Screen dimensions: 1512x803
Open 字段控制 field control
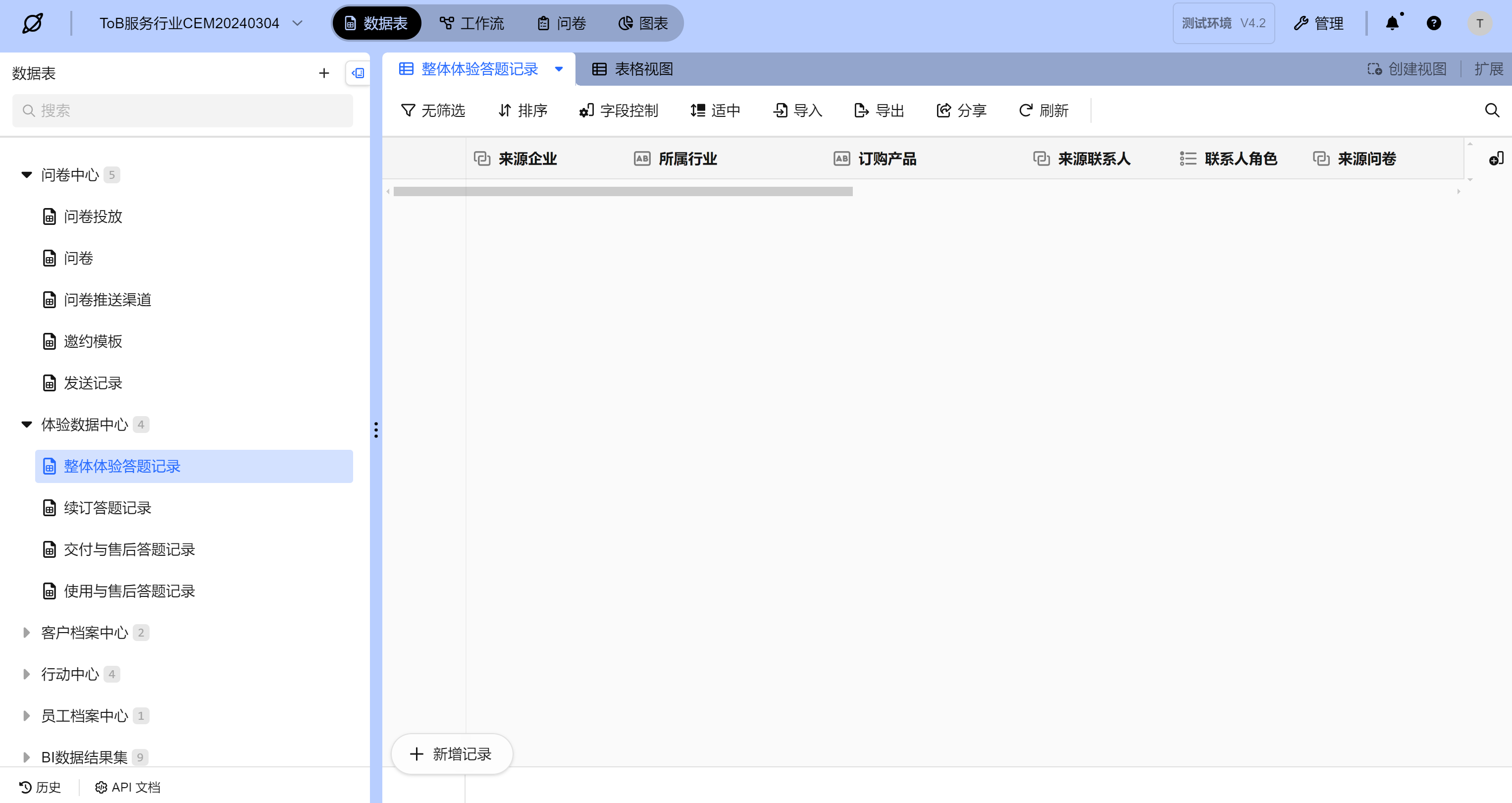coord(619,110)
